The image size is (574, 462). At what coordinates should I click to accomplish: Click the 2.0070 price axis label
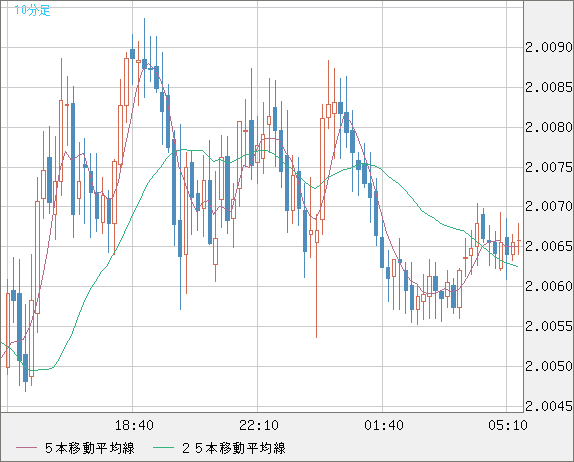pos(549,206)
